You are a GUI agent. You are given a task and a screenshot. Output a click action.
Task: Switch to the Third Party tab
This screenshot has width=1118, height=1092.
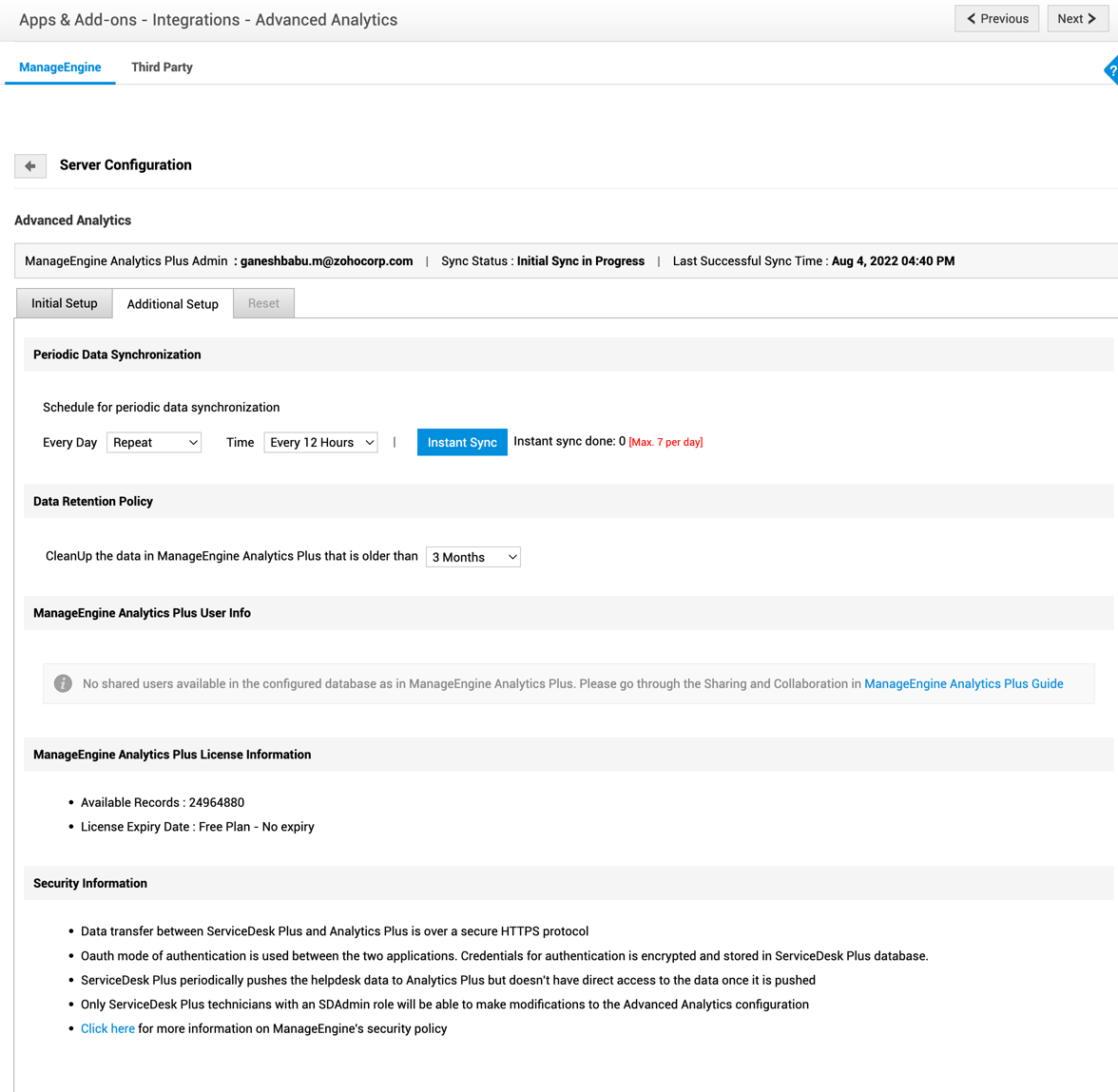coord(162,67)
